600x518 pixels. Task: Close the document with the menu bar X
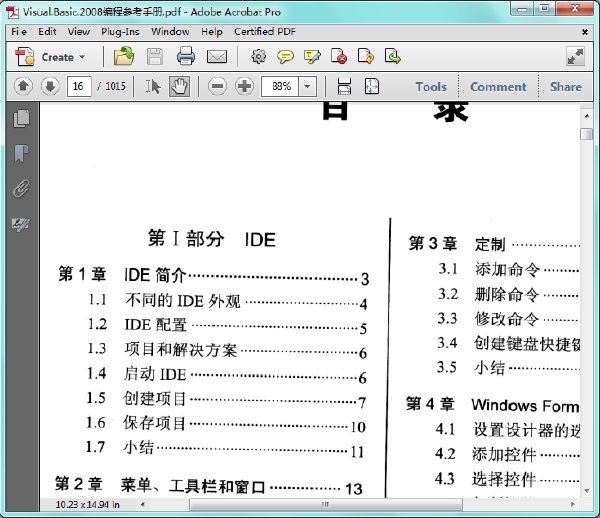pos(585,32)
